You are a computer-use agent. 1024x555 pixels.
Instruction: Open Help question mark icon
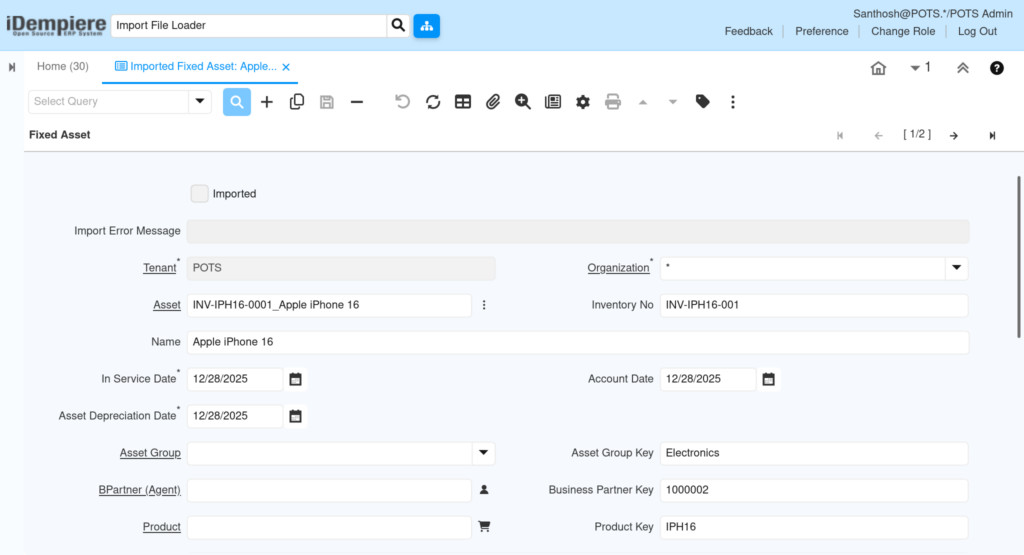(x=997, y=68)
